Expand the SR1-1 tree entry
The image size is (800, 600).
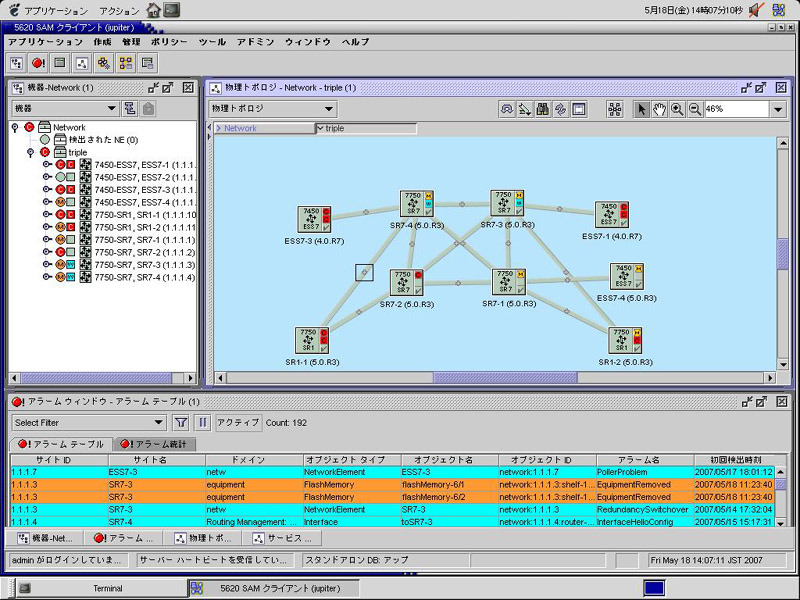click(x=46, y=214)
